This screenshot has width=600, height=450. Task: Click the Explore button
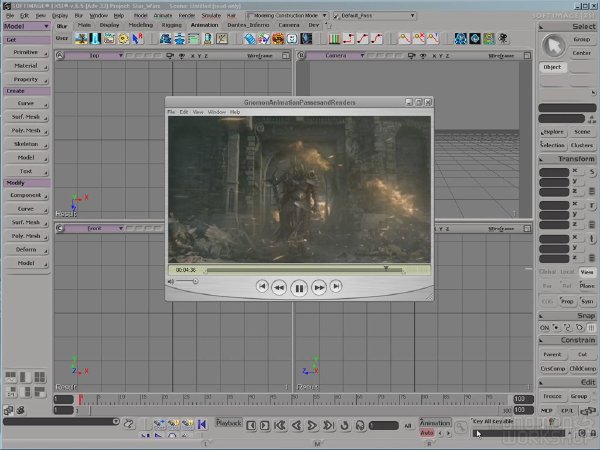[x=553, y=132]
